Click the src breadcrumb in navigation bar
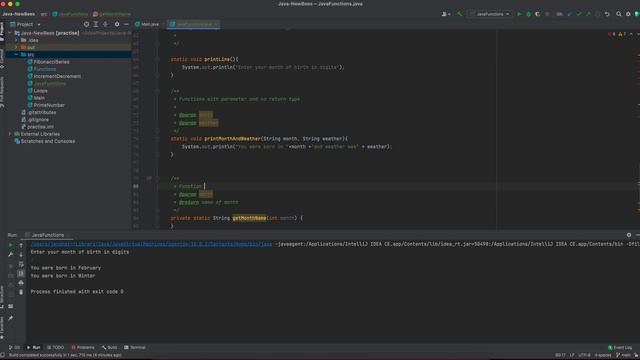The width and height of the screenshot is (640, 360). click(x=44, y=14)
